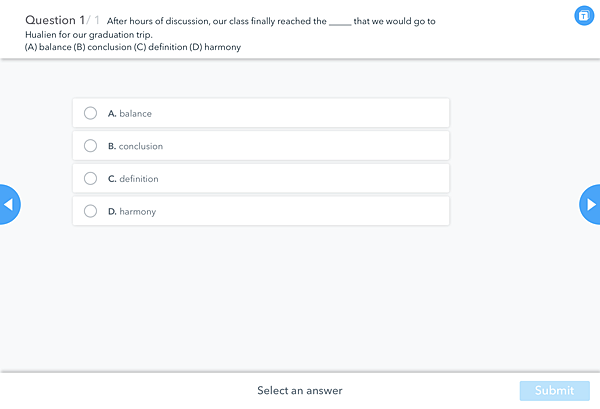Click the Submit button
Viewport: 600px width, 409px height.
[x=554, y=391]
